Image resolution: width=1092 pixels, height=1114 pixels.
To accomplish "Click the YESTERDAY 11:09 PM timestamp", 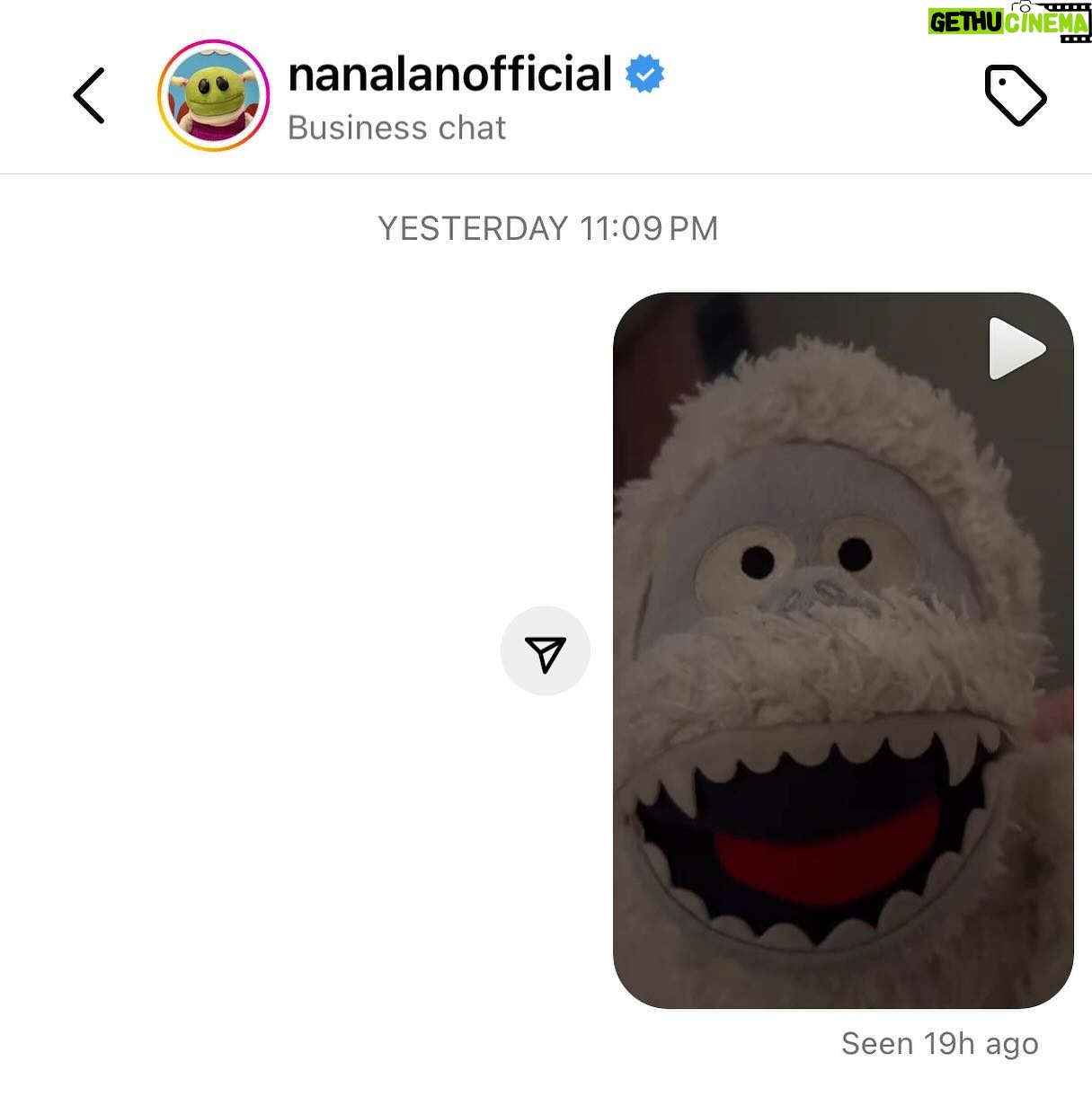I will pos(547,228).
